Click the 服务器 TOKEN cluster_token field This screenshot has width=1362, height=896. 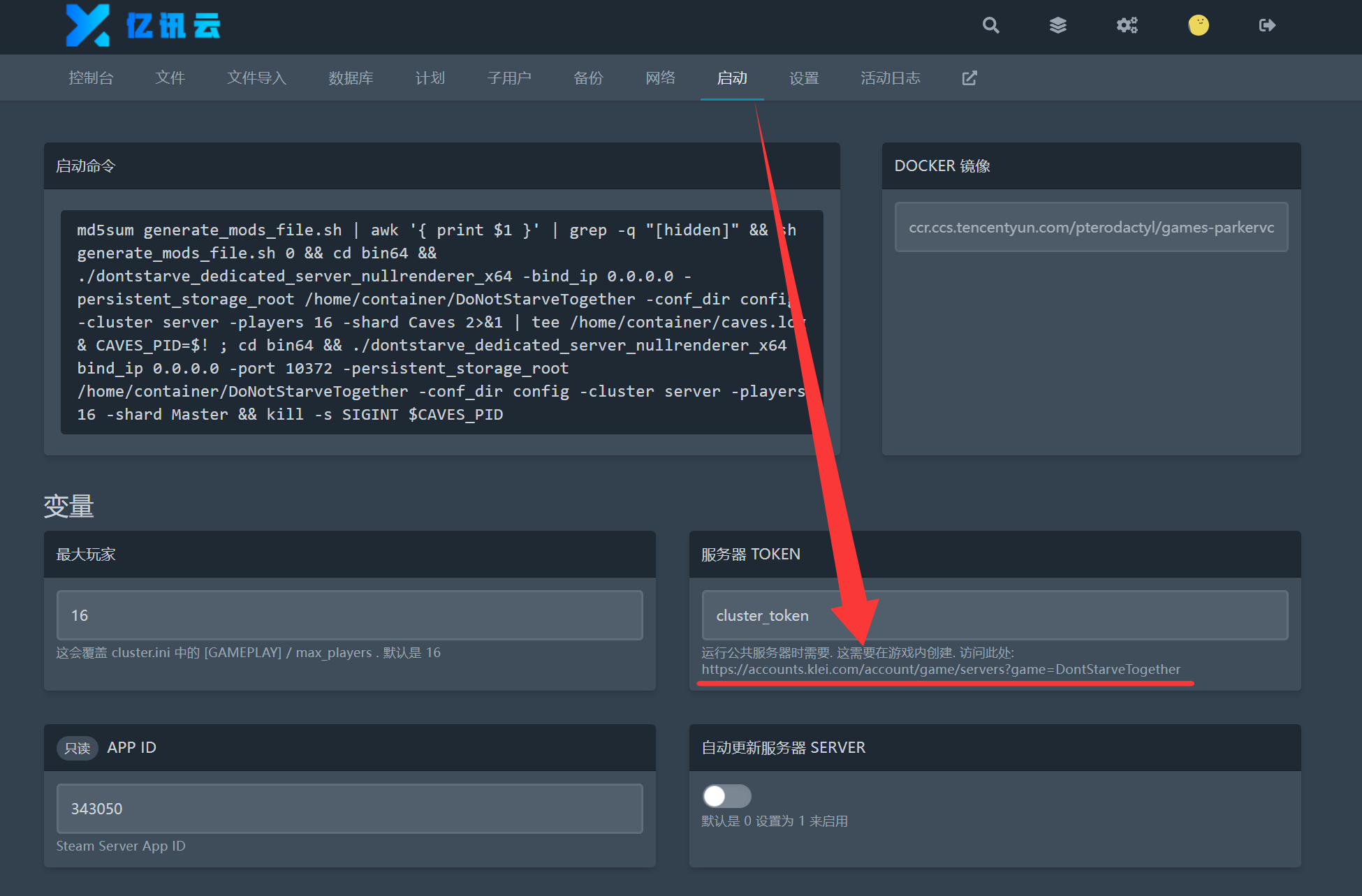(x=995, y=615)
